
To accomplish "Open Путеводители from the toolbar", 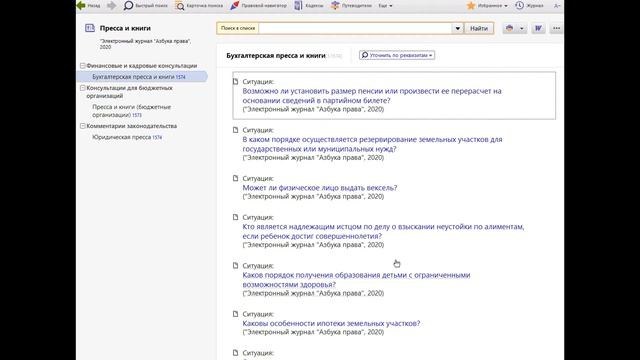I will (x=351, y=6).
